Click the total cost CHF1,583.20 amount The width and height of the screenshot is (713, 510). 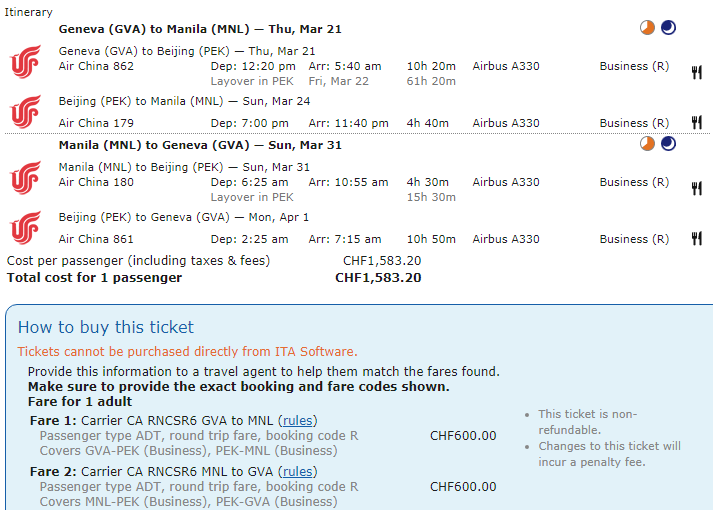(378, 277)
